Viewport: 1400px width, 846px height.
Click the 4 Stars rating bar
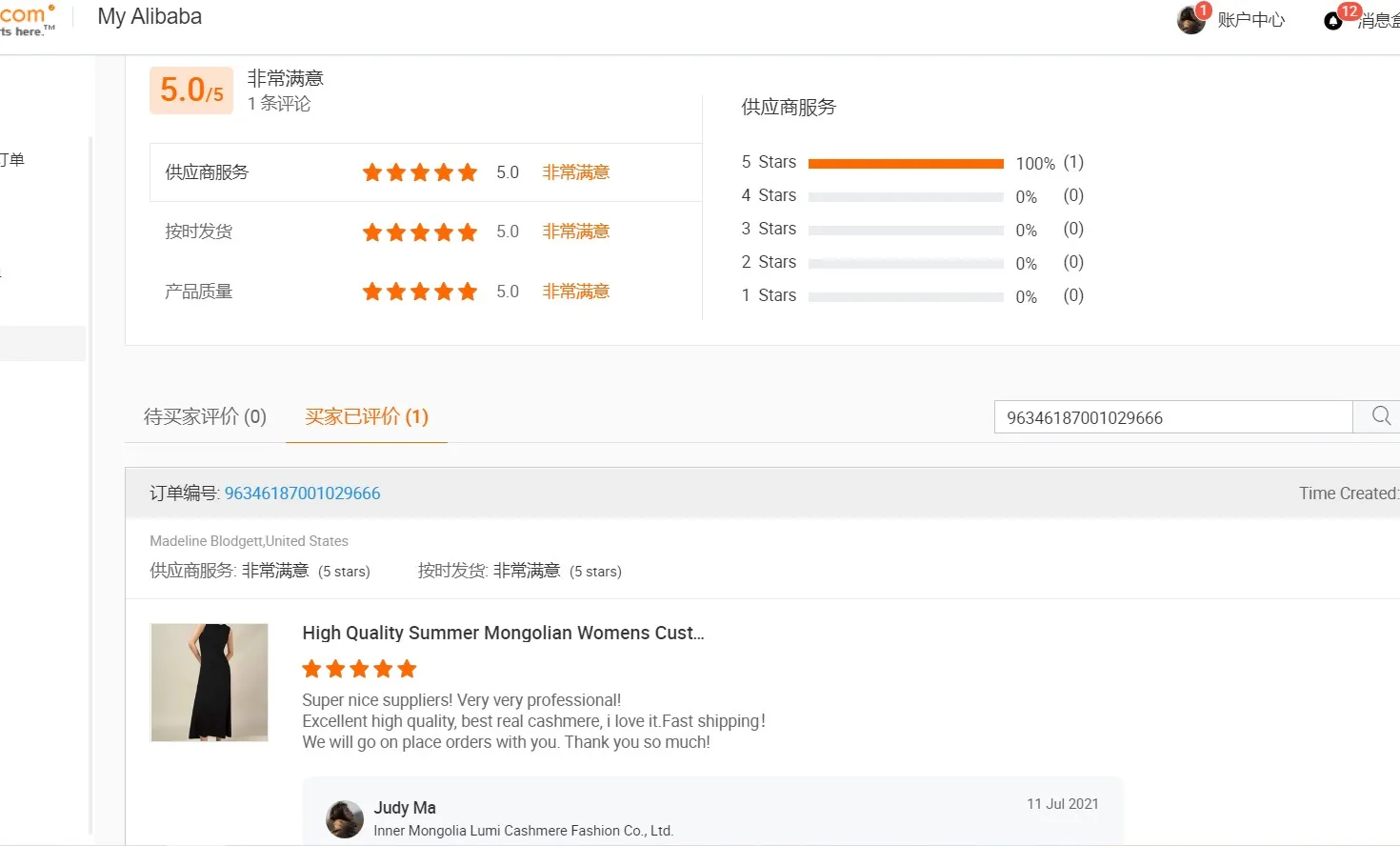(906, 197)
